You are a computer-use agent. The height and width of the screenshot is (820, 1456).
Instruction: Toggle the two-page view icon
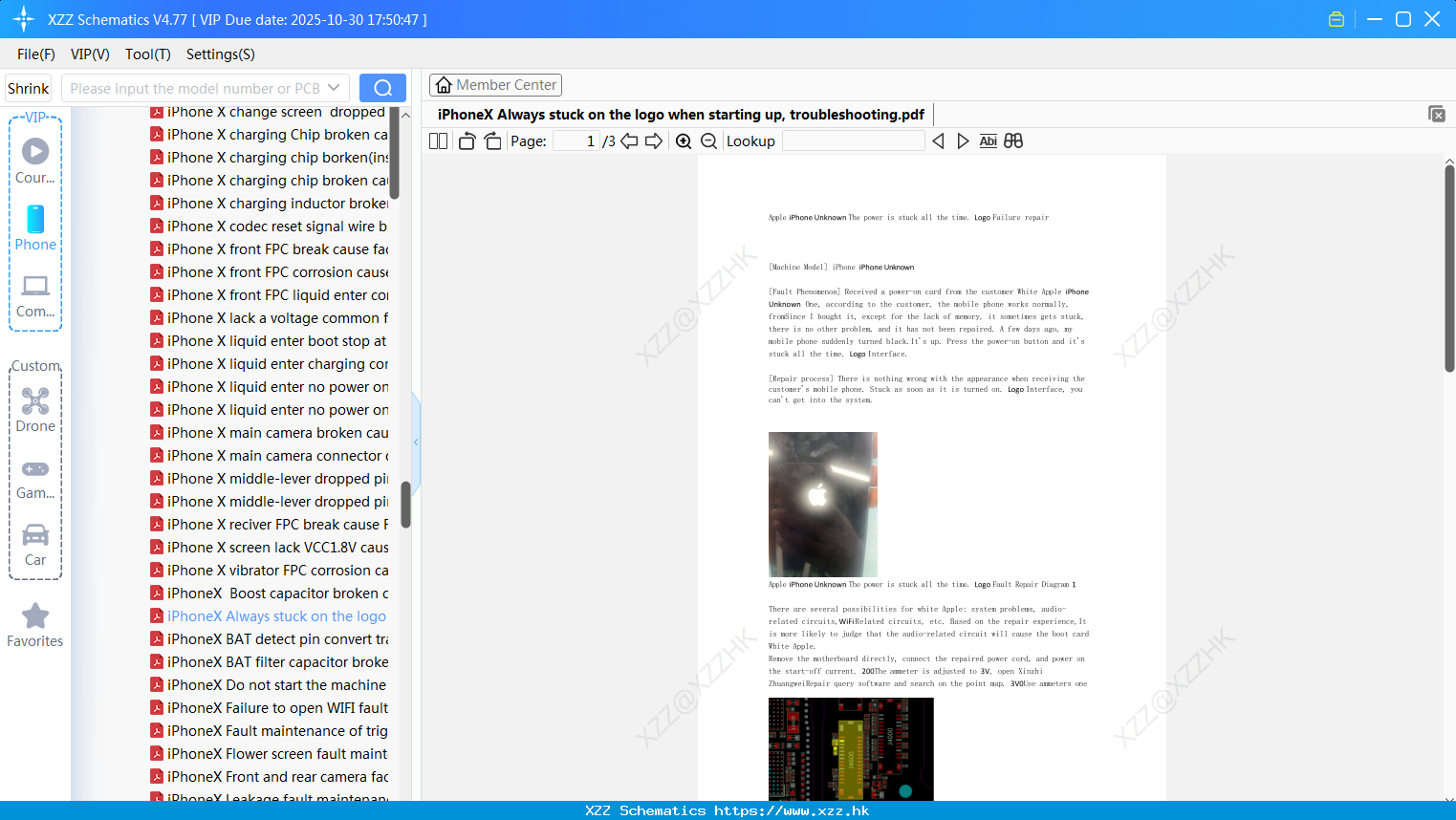pyautogui.click(x=438, y=140)
